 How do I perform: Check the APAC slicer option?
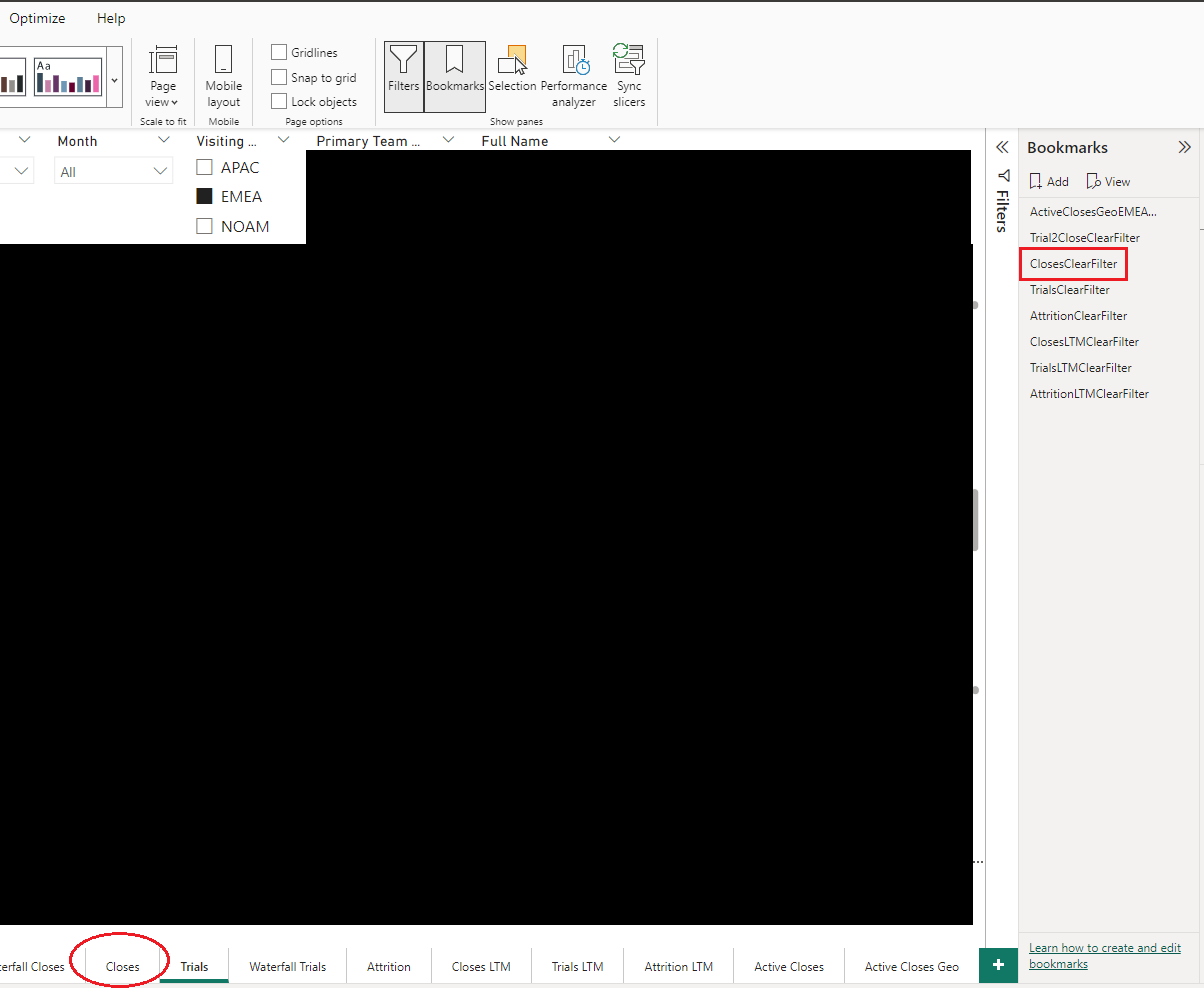click(204, 167)
